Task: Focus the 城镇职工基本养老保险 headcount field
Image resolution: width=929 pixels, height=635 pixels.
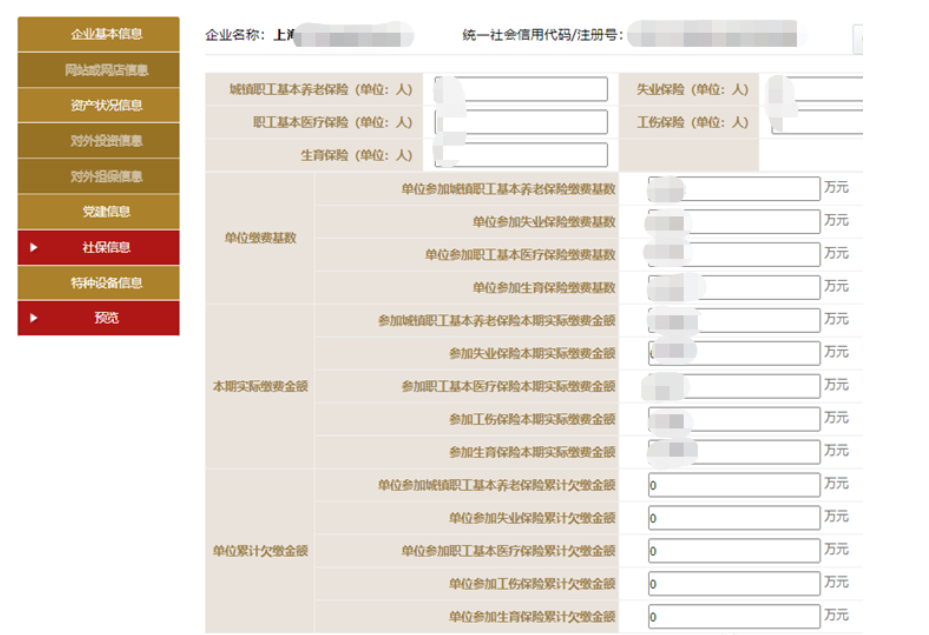Action: click(x=521, y=89)
